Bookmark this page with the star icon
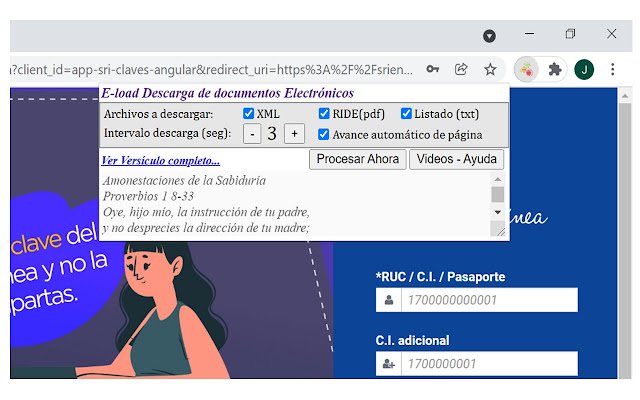Viewport: 640px width, 400px height. pyautogui.click(x=490, y=69)
